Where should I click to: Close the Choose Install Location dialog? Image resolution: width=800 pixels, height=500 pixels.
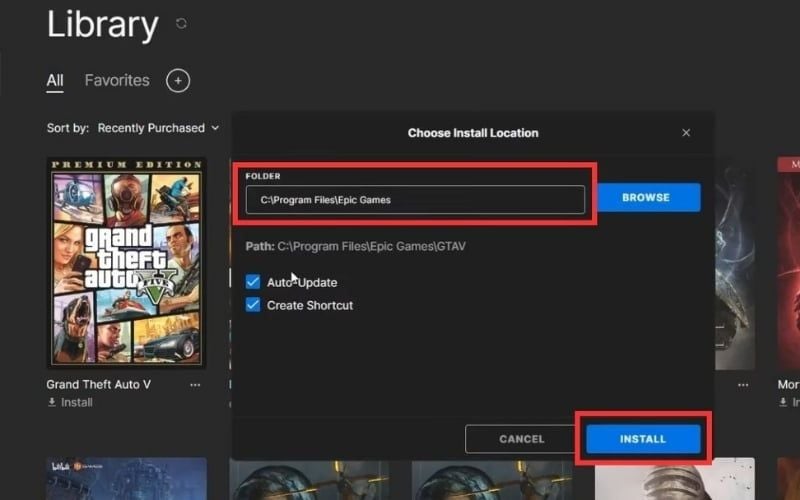pos(686,133)
